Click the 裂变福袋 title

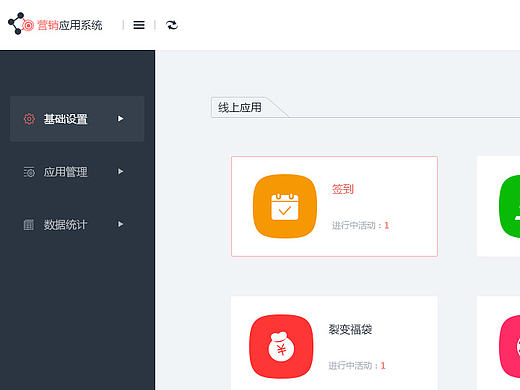350,330
